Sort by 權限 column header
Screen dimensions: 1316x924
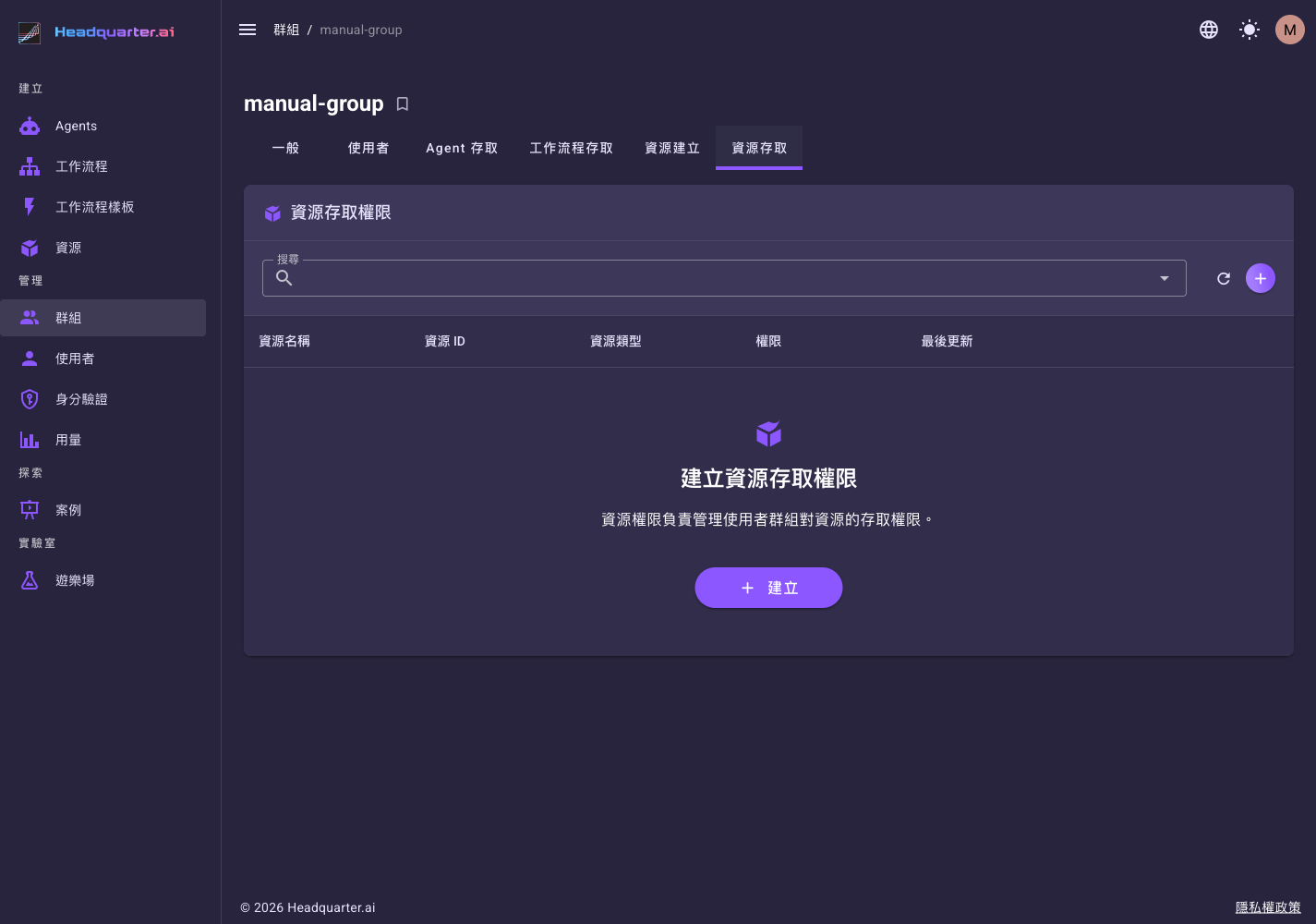click(x=768, y=341)
